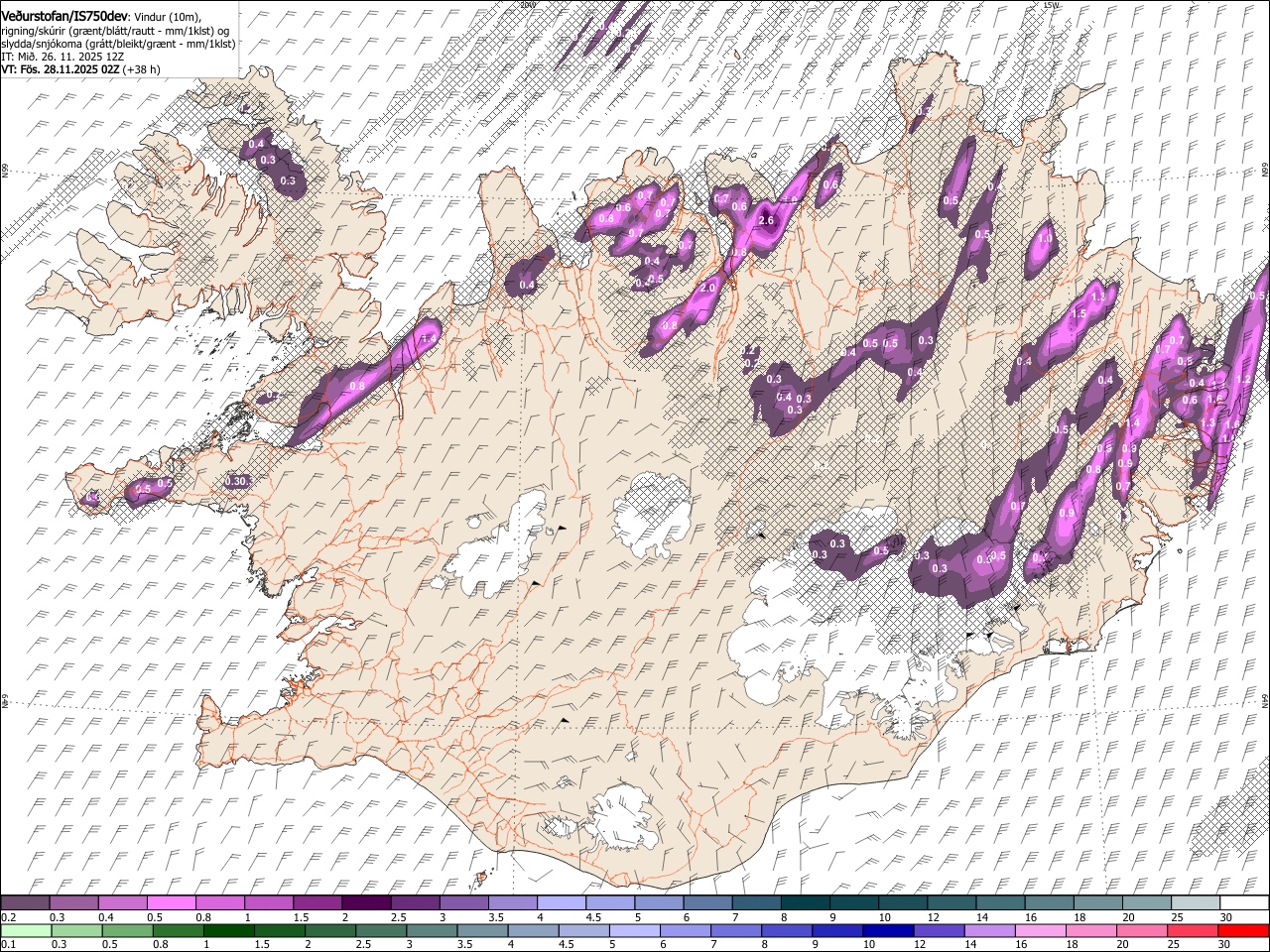Click the 1.5 precipitation value in the east
The image size is (1270, 952).
(x=1079, y=313)
